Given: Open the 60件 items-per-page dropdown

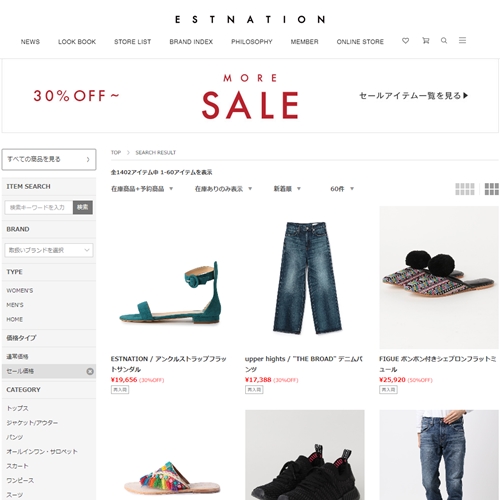Looking at the screenshot, I should (x=342, y=189).
